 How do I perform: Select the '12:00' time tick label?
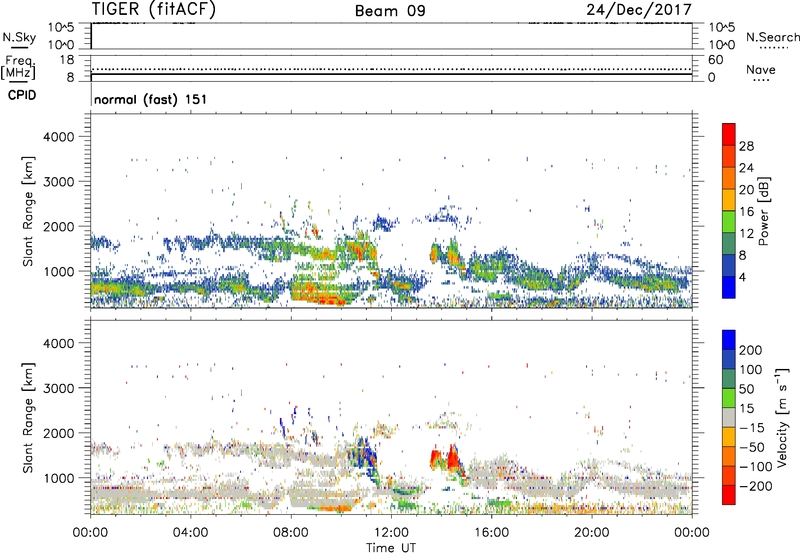(x=391, y=533)
